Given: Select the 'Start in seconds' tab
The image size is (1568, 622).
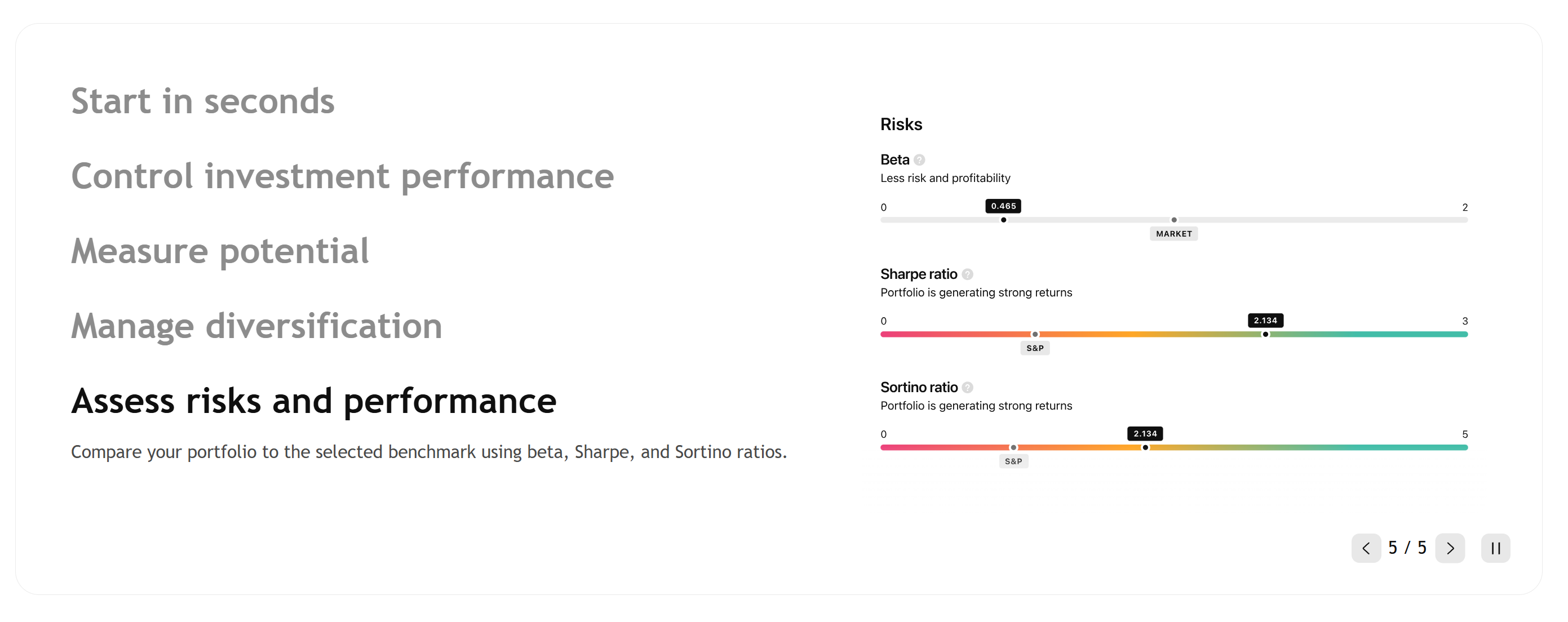Looking at the screenshot, I should coord(203,101).
